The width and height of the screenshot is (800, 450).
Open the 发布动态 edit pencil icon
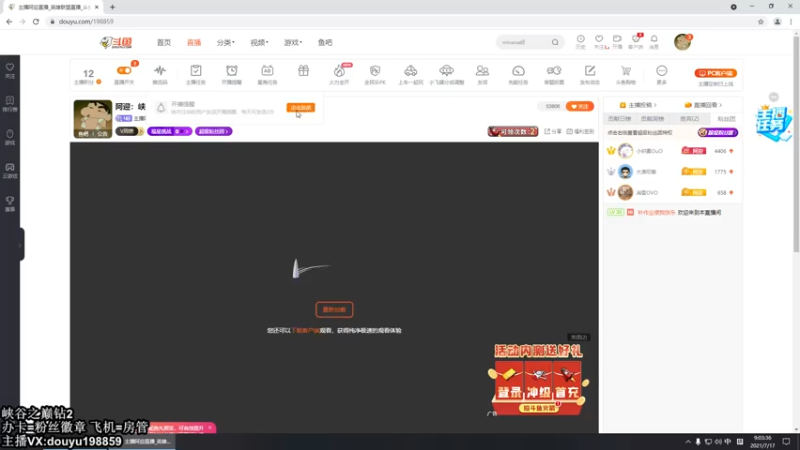point(590,71)
